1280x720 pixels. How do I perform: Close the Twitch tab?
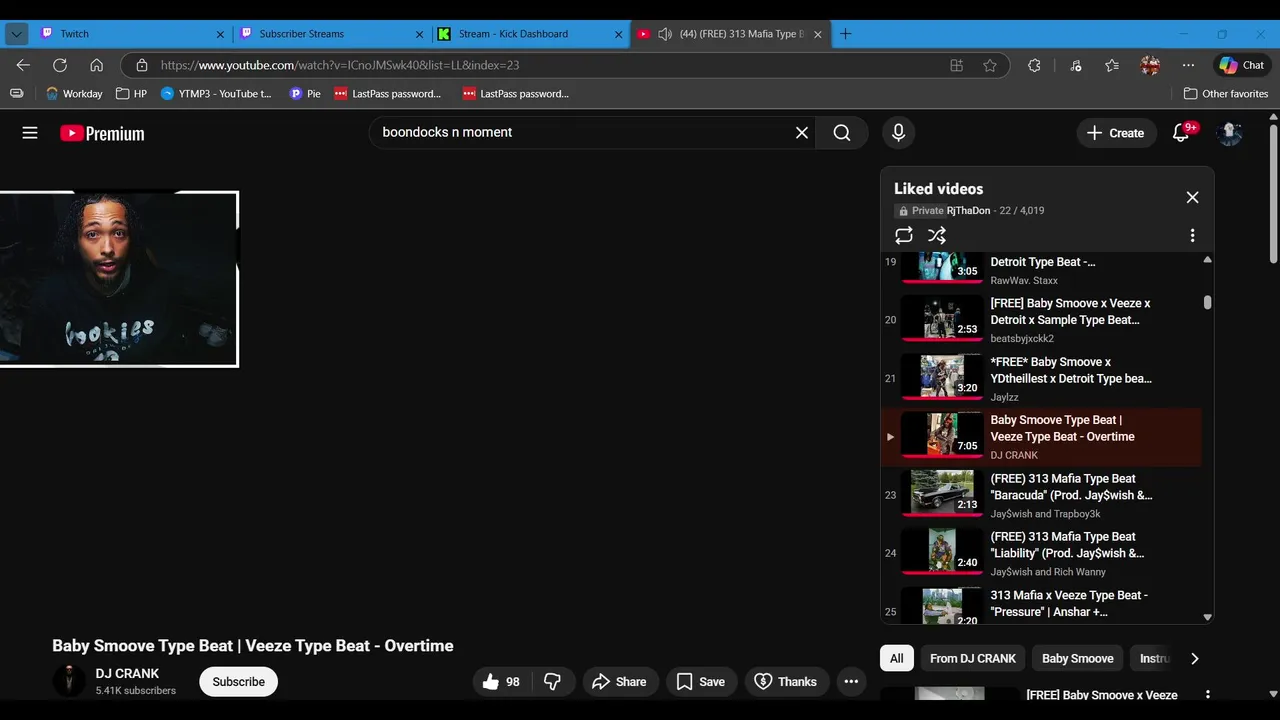tap(220, 34)
